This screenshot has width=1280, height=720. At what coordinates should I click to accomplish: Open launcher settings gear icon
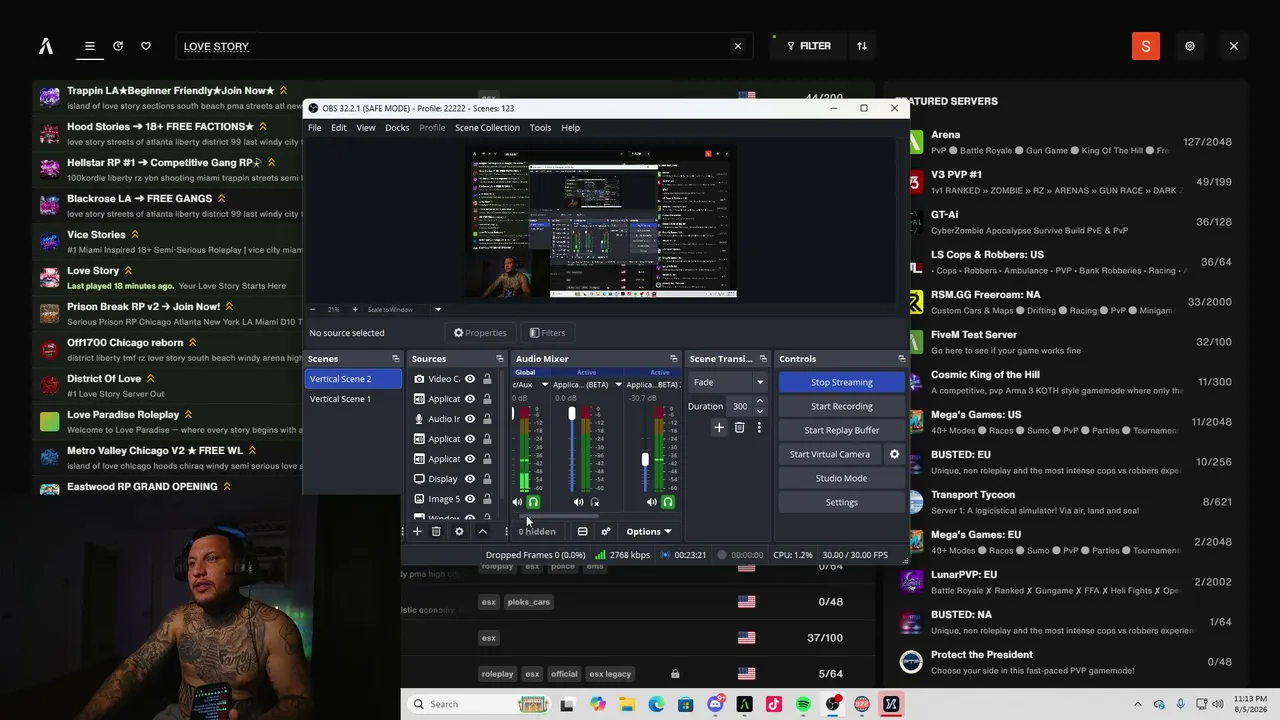[1190, 46]
